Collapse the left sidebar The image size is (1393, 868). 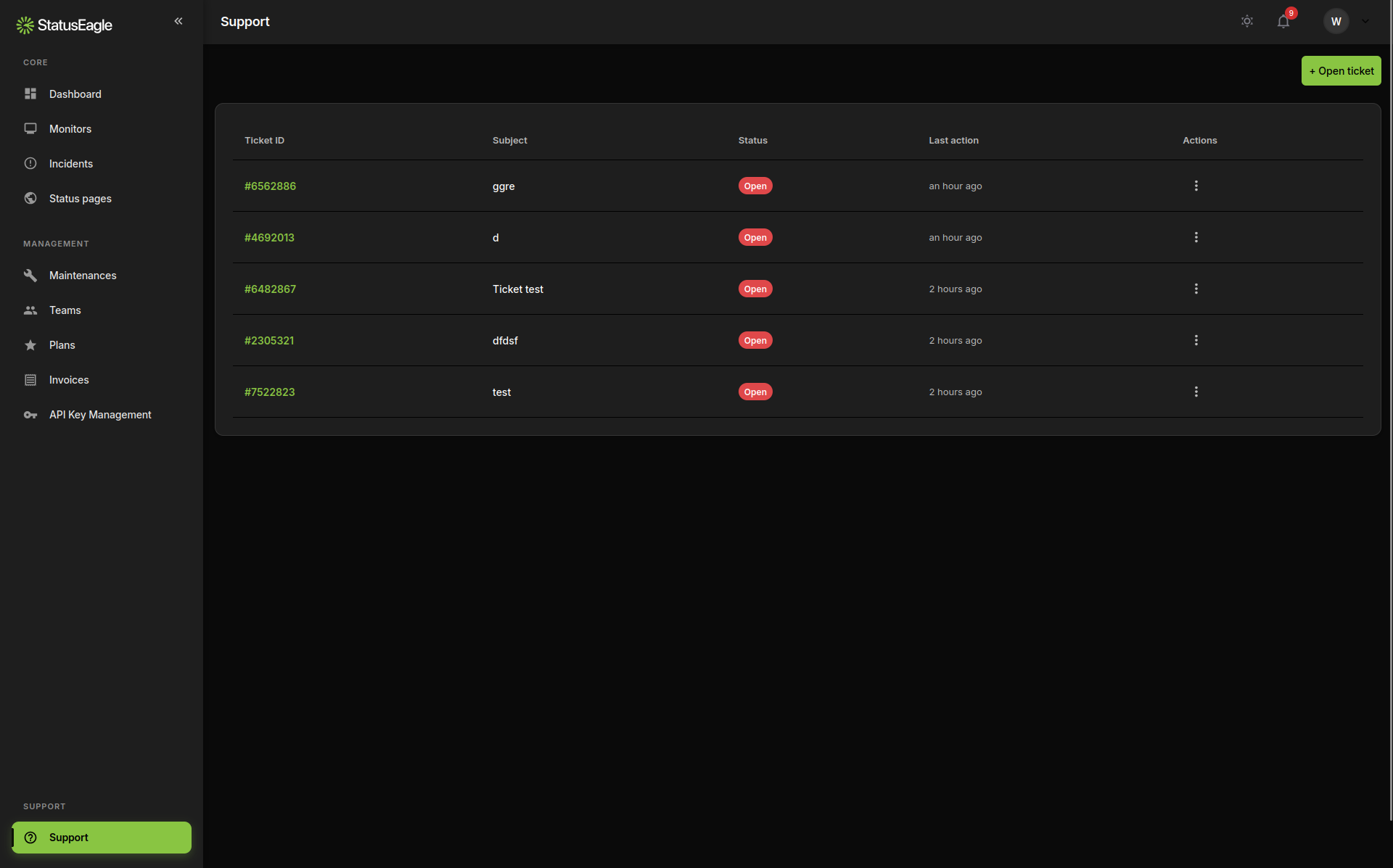coord(178,21)
